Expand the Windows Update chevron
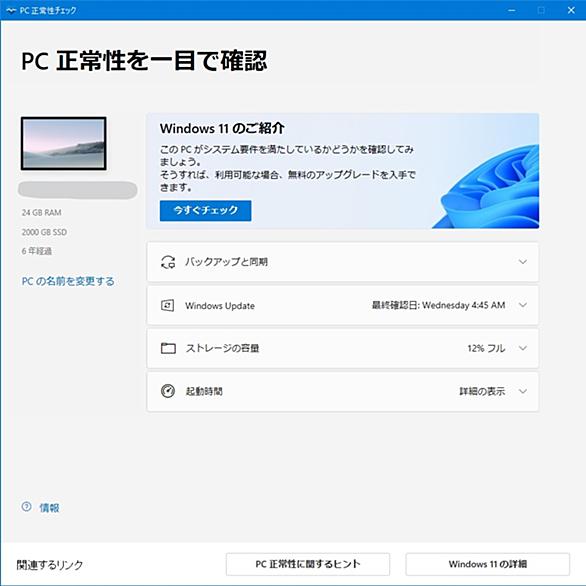This screenshot has width=586, height=586. click(523, 305)
